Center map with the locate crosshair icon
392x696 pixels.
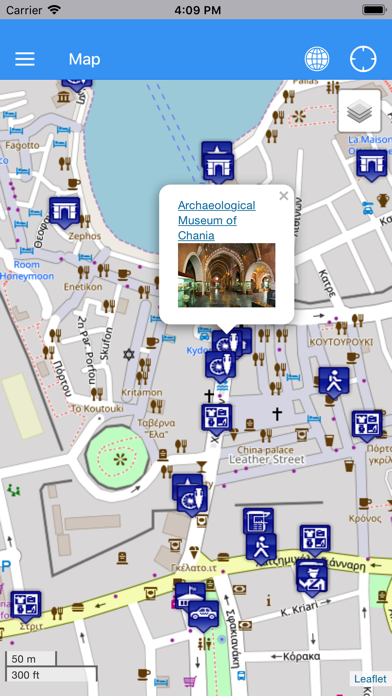point(363,59)
